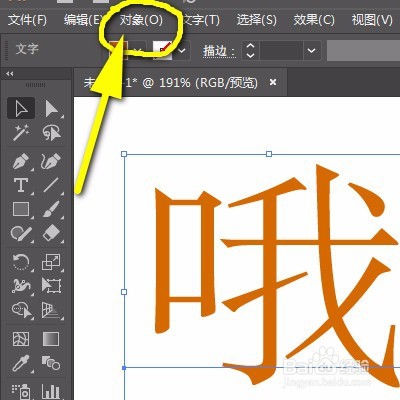Choose the Shaper tool
Image resolution: width=400 pixels, height=400 pixels.
21,233
